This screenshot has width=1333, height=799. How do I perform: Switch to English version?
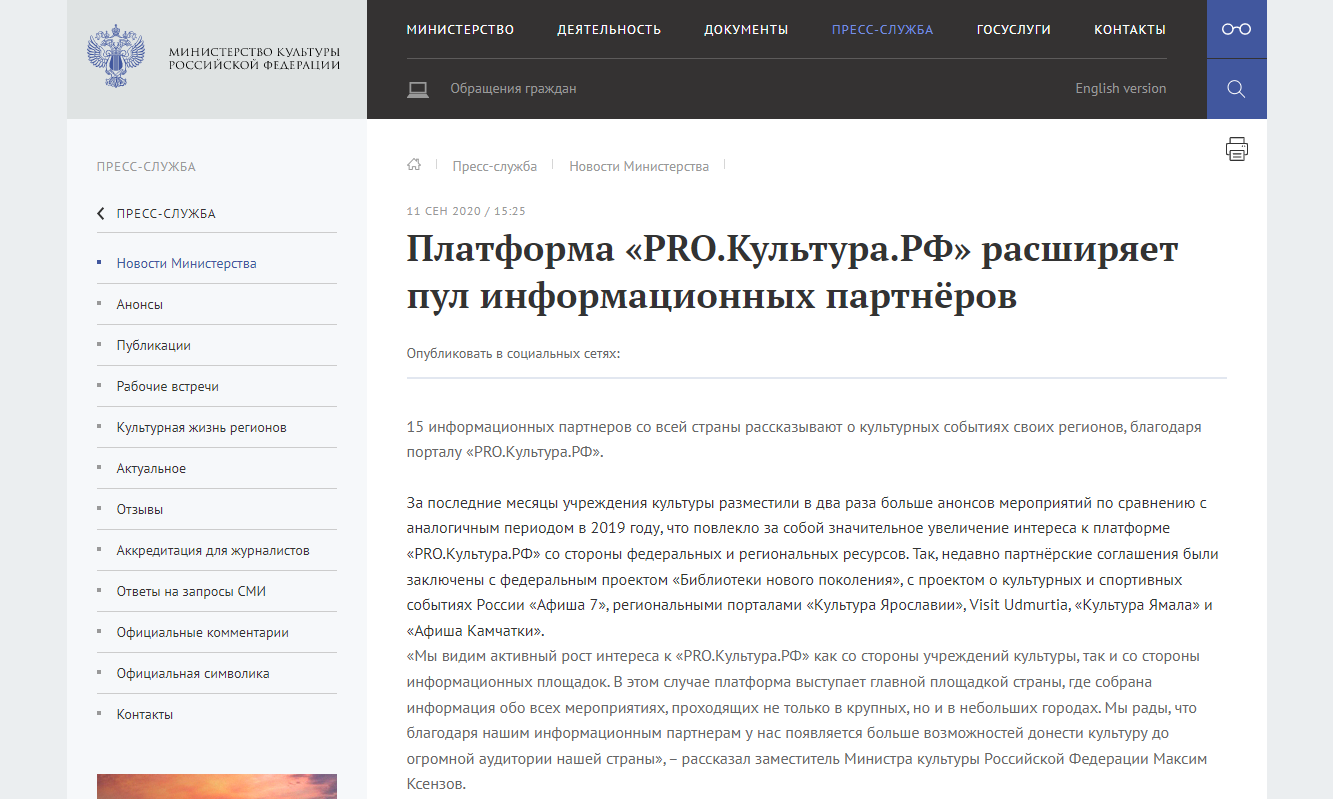[x=1120, y=88]
